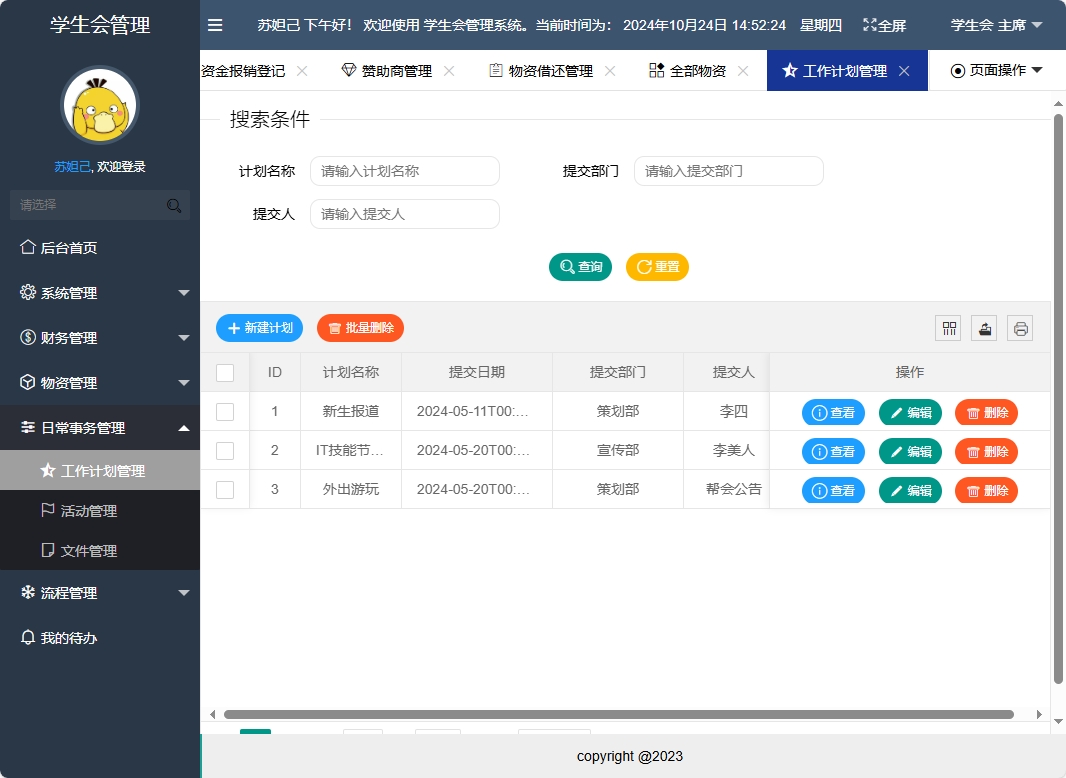The width and height of the screenshot is (1066, 778).
Task: Click the 新建计划 button
Action: (259, 327)
